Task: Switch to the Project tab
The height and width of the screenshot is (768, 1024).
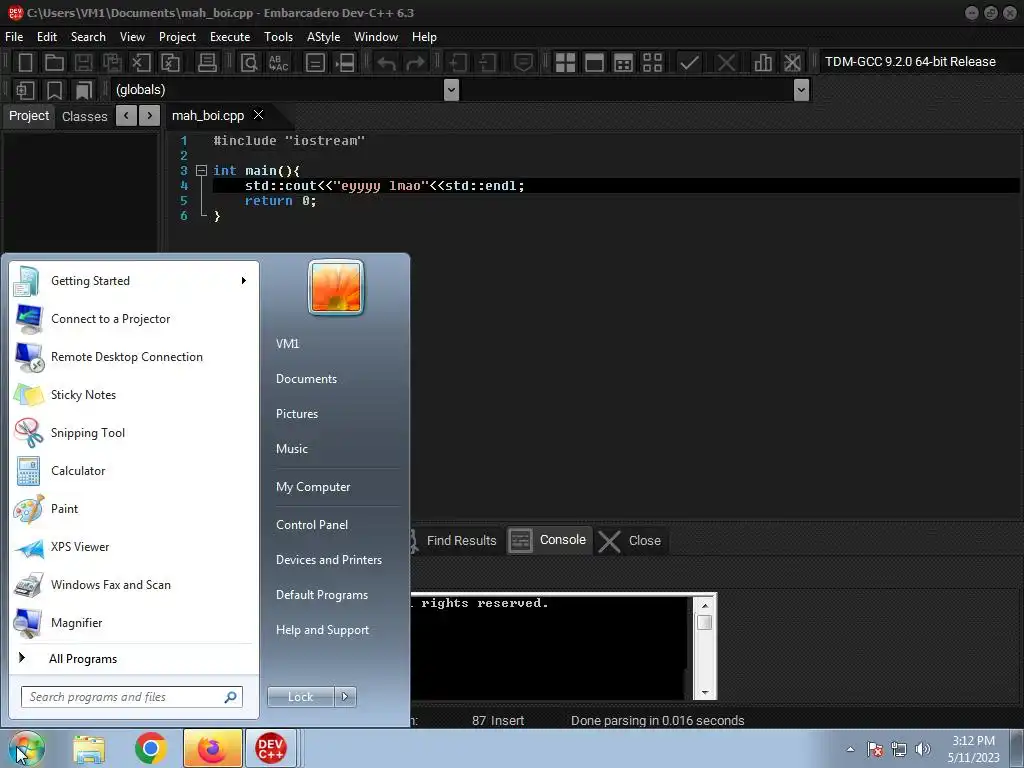Action: (x=29, y=116)
